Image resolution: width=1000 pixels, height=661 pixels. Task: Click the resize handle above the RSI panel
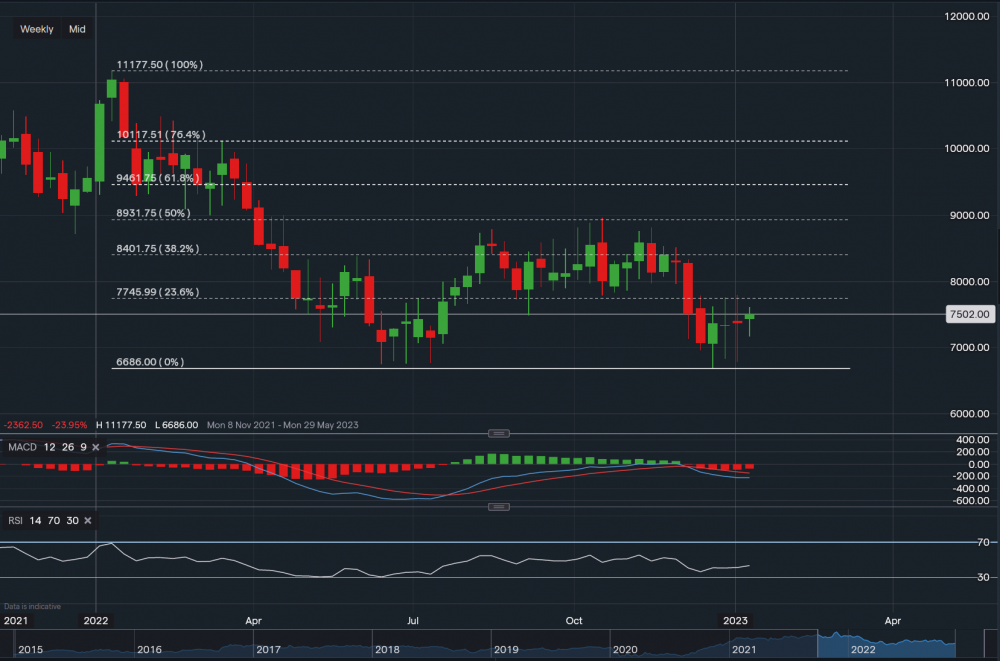[497, 507]
